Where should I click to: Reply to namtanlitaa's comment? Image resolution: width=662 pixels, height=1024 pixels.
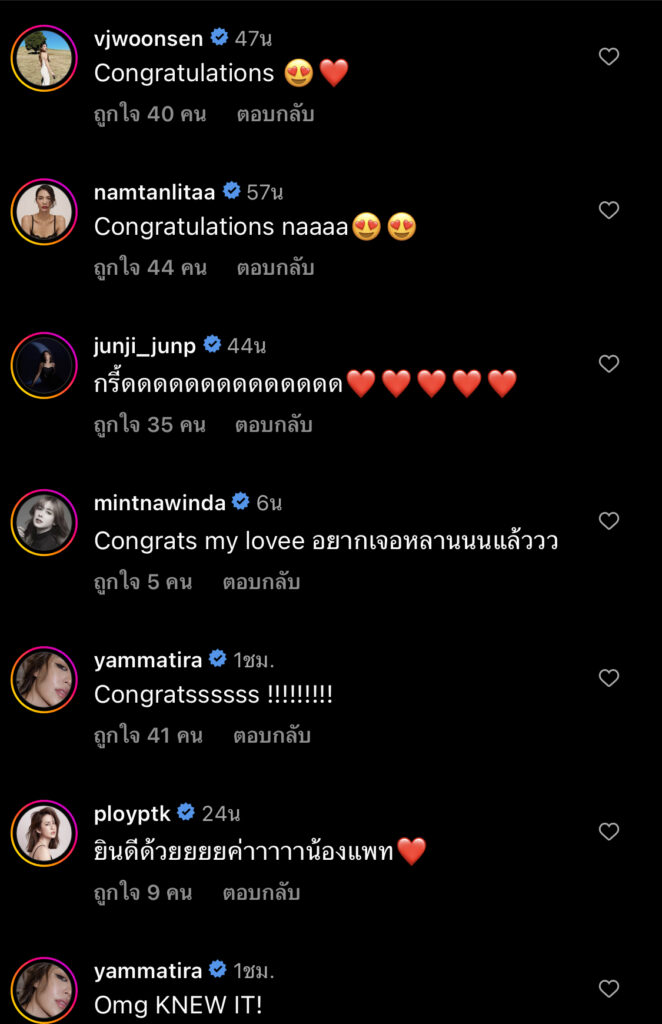coord(275,268)
